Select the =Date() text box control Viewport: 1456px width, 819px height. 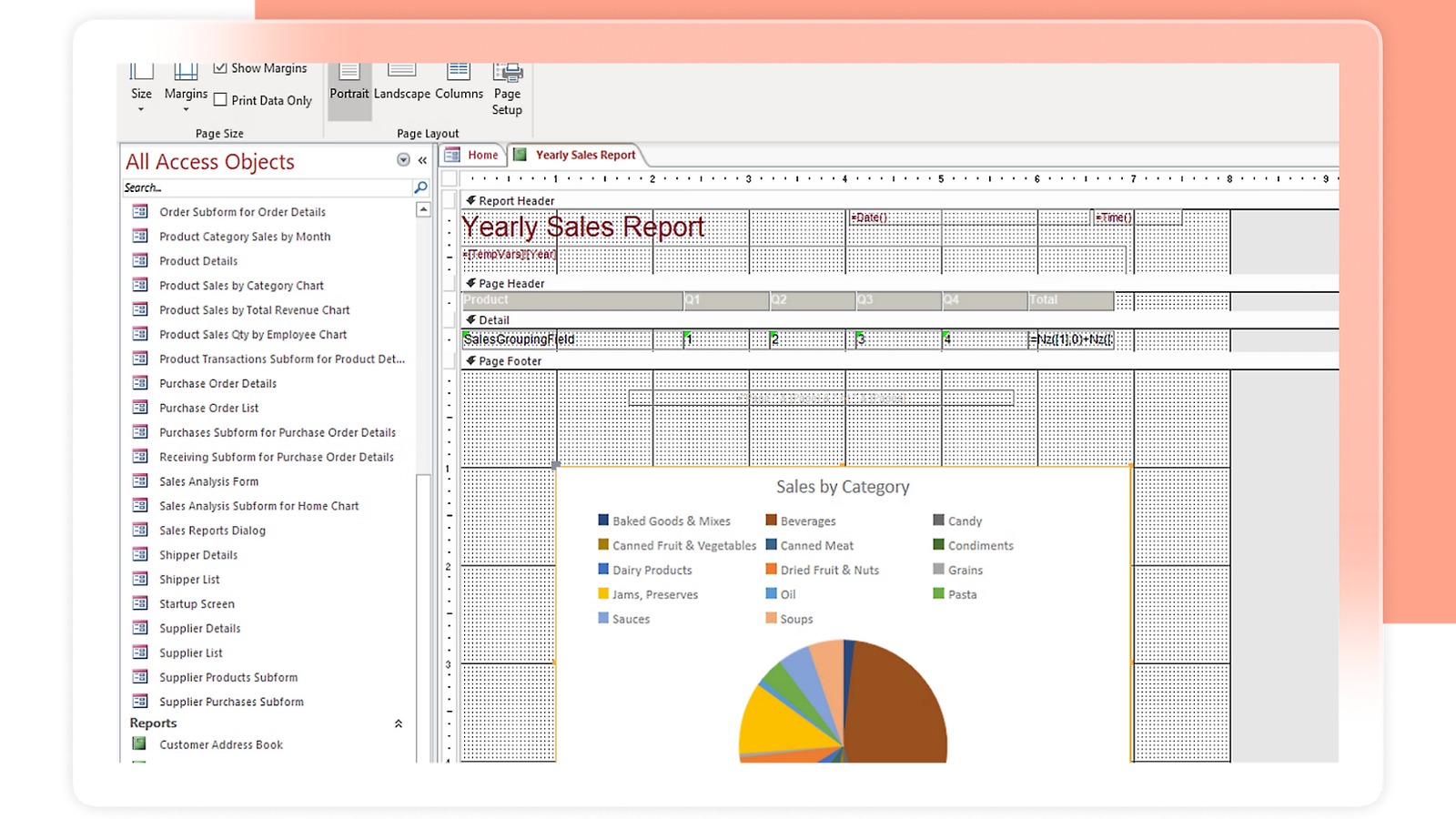coord(969,217)
